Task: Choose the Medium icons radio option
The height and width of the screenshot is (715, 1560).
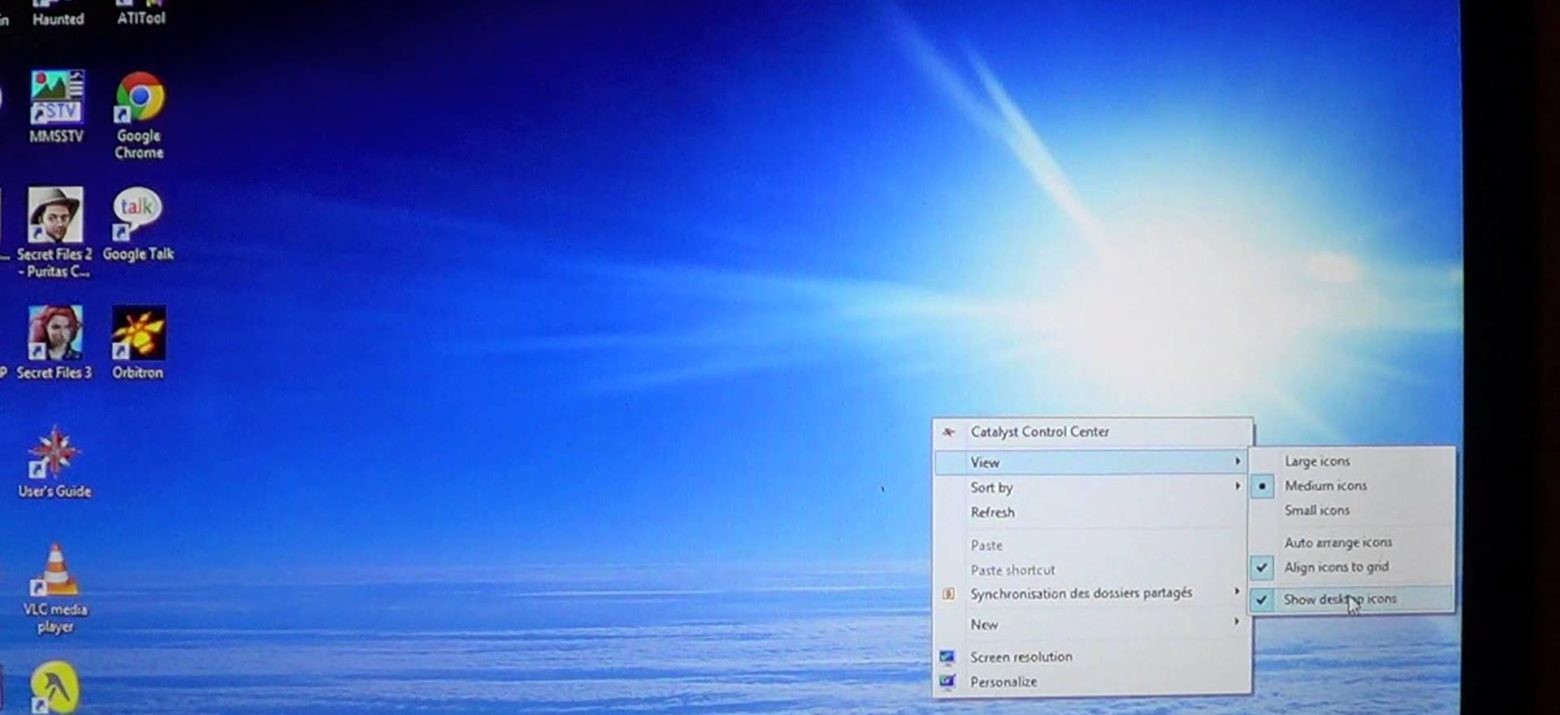Action: 1325,486
